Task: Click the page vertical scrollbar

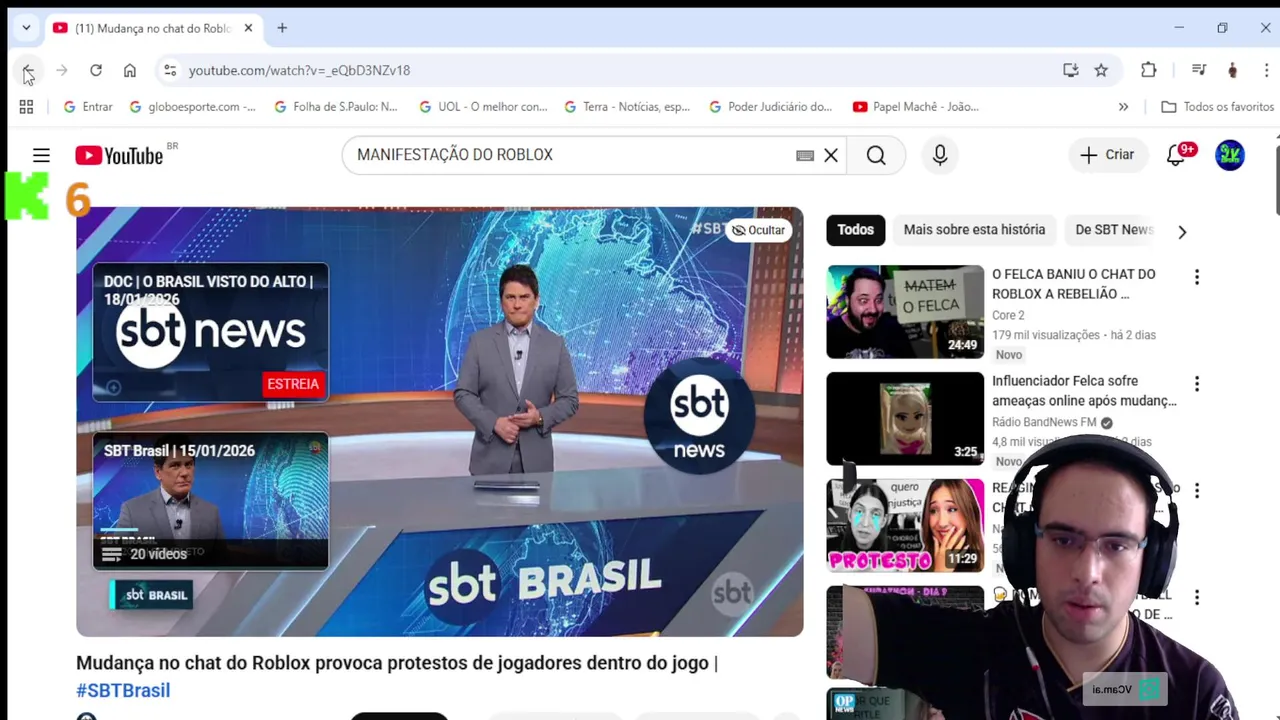Action: coord(1277,180)
